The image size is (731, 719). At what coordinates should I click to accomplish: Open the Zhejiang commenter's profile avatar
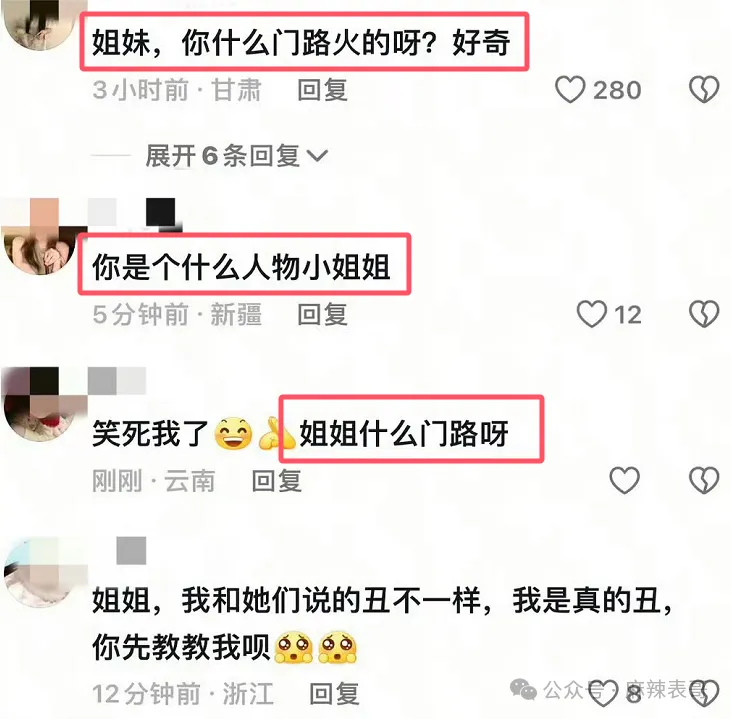39,573
